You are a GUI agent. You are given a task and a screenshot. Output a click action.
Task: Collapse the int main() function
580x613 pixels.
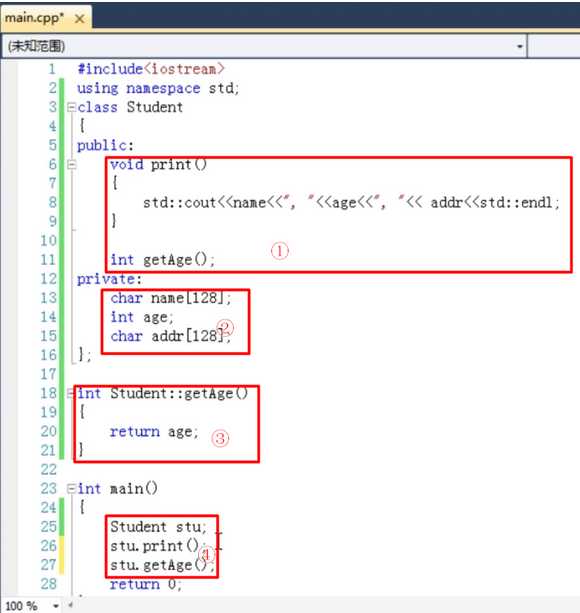(x=72, y=489)
